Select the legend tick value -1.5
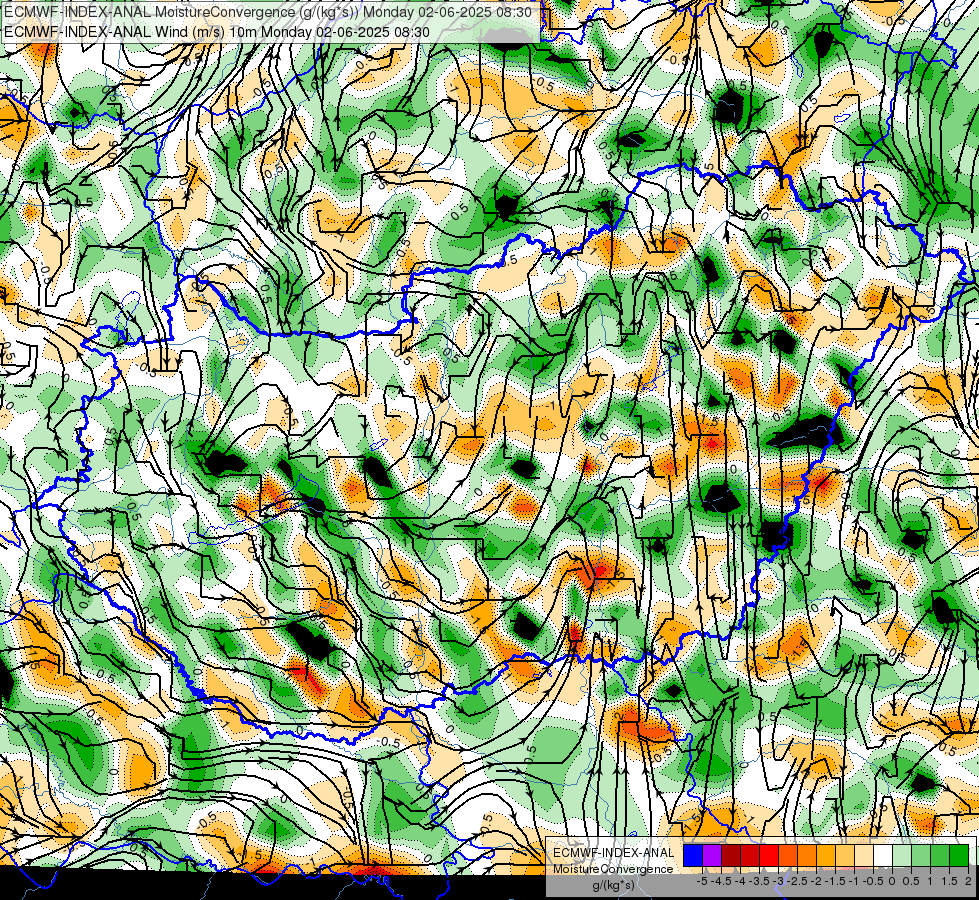Screen dimensions: 979x900 [x=835, y=881]
